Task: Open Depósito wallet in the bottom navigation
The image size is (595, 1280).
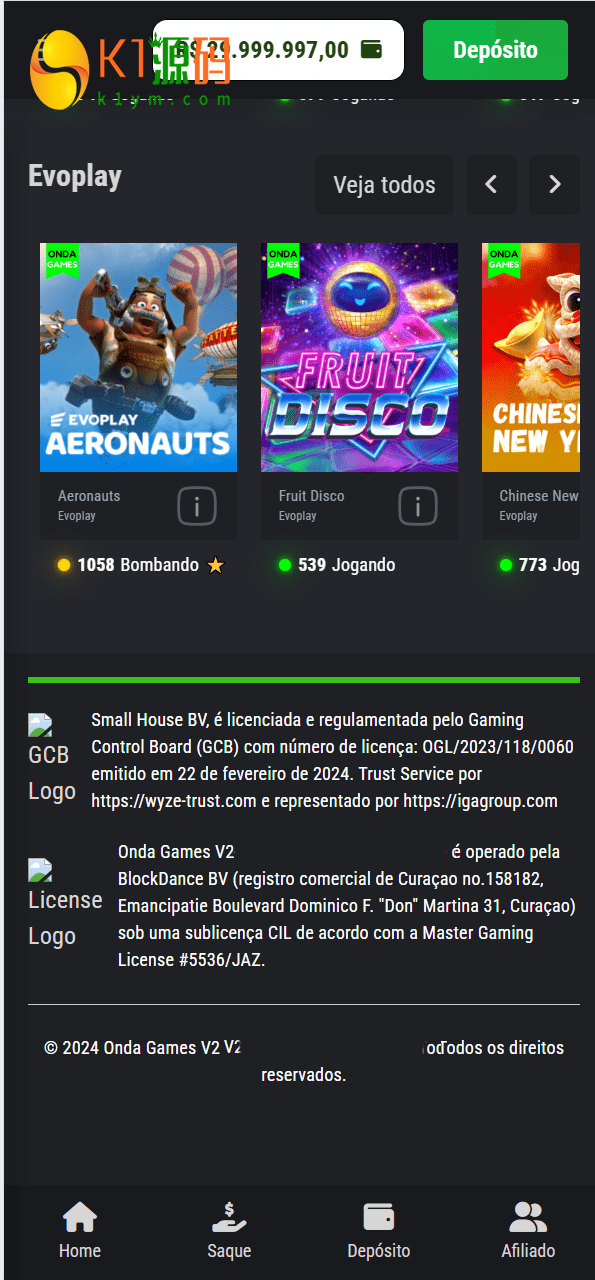Action: [378, 1230]
